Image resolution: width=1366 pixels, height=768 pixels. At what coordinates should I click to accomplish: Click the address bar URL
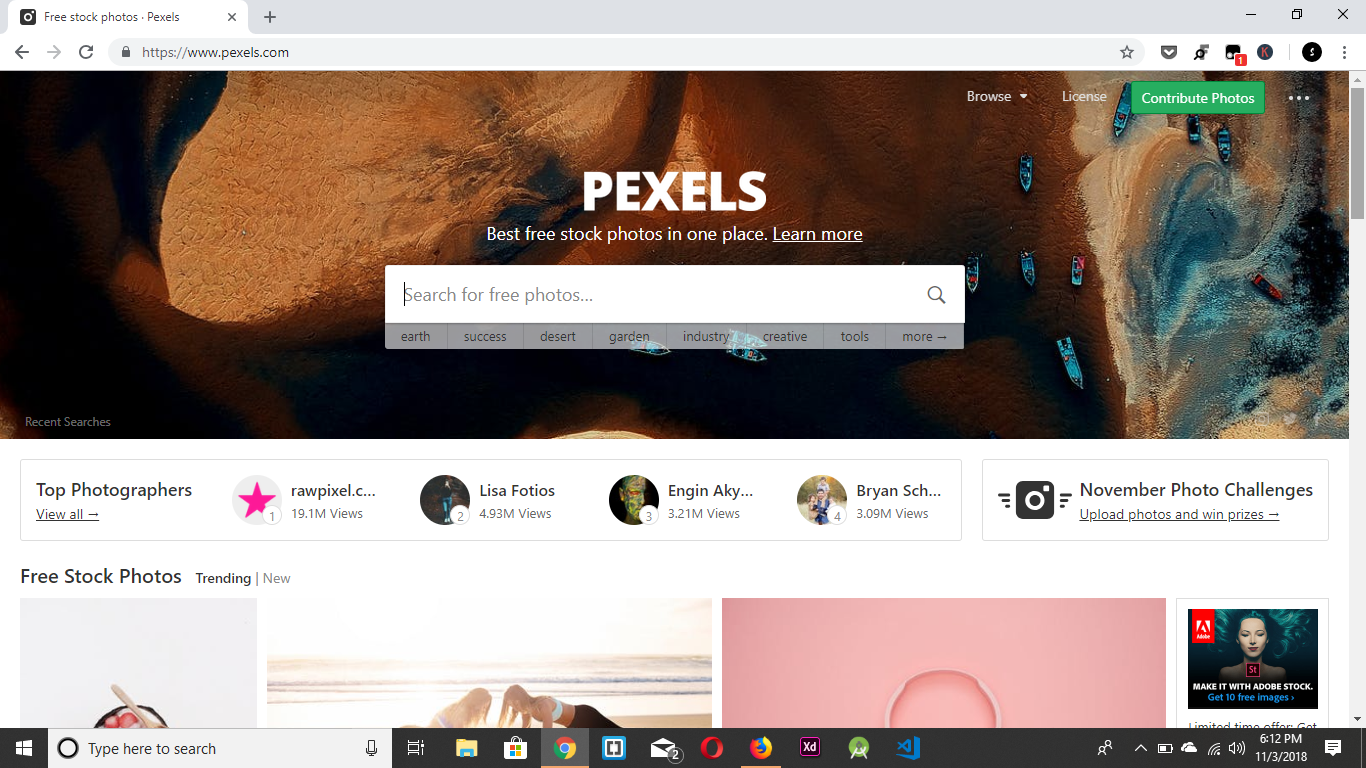coord(215,52)
